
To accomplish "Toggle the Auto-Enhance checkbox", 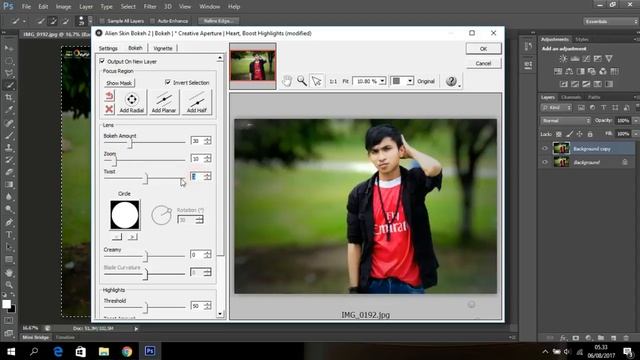I will click(x=153, y=21).
